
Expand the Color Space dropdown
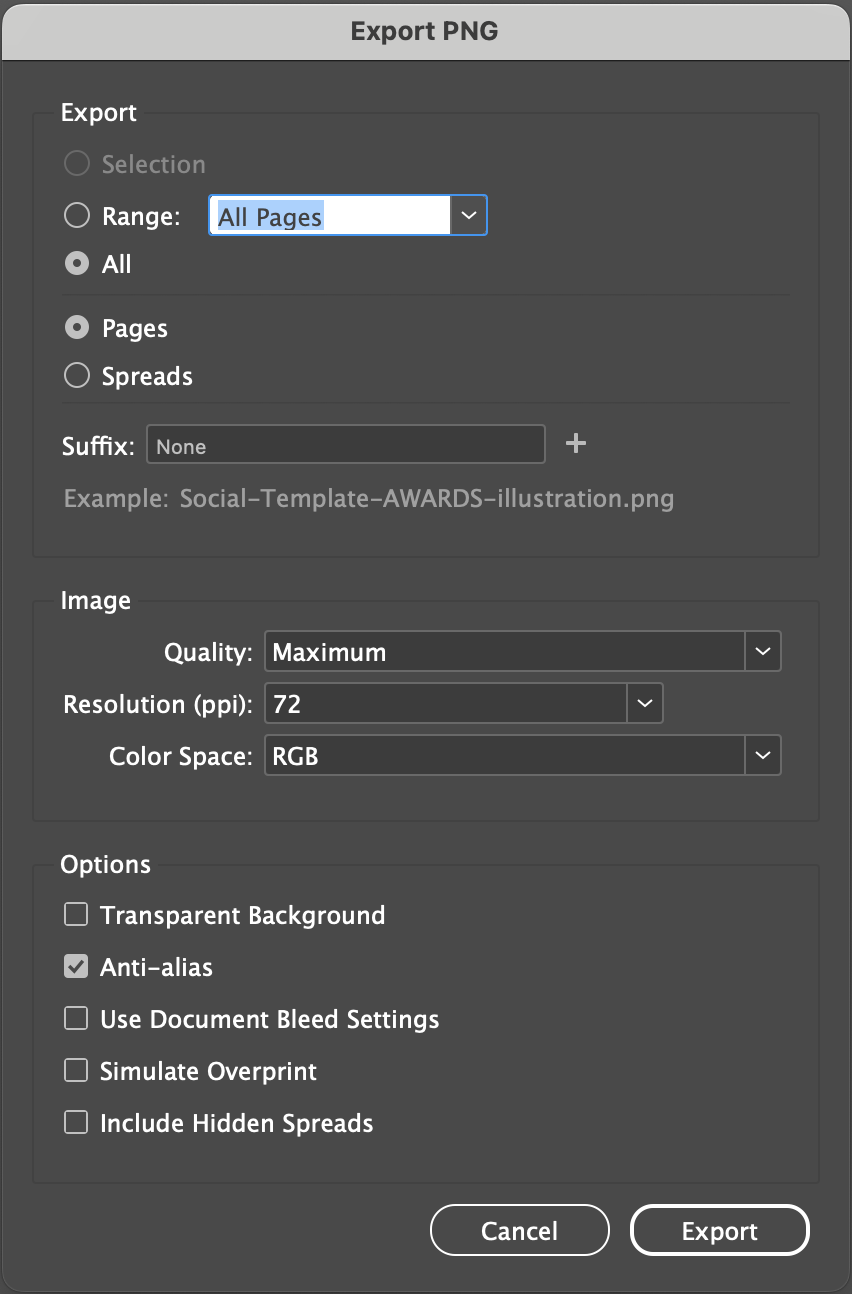pyautogui.click(x=762, y=756)
